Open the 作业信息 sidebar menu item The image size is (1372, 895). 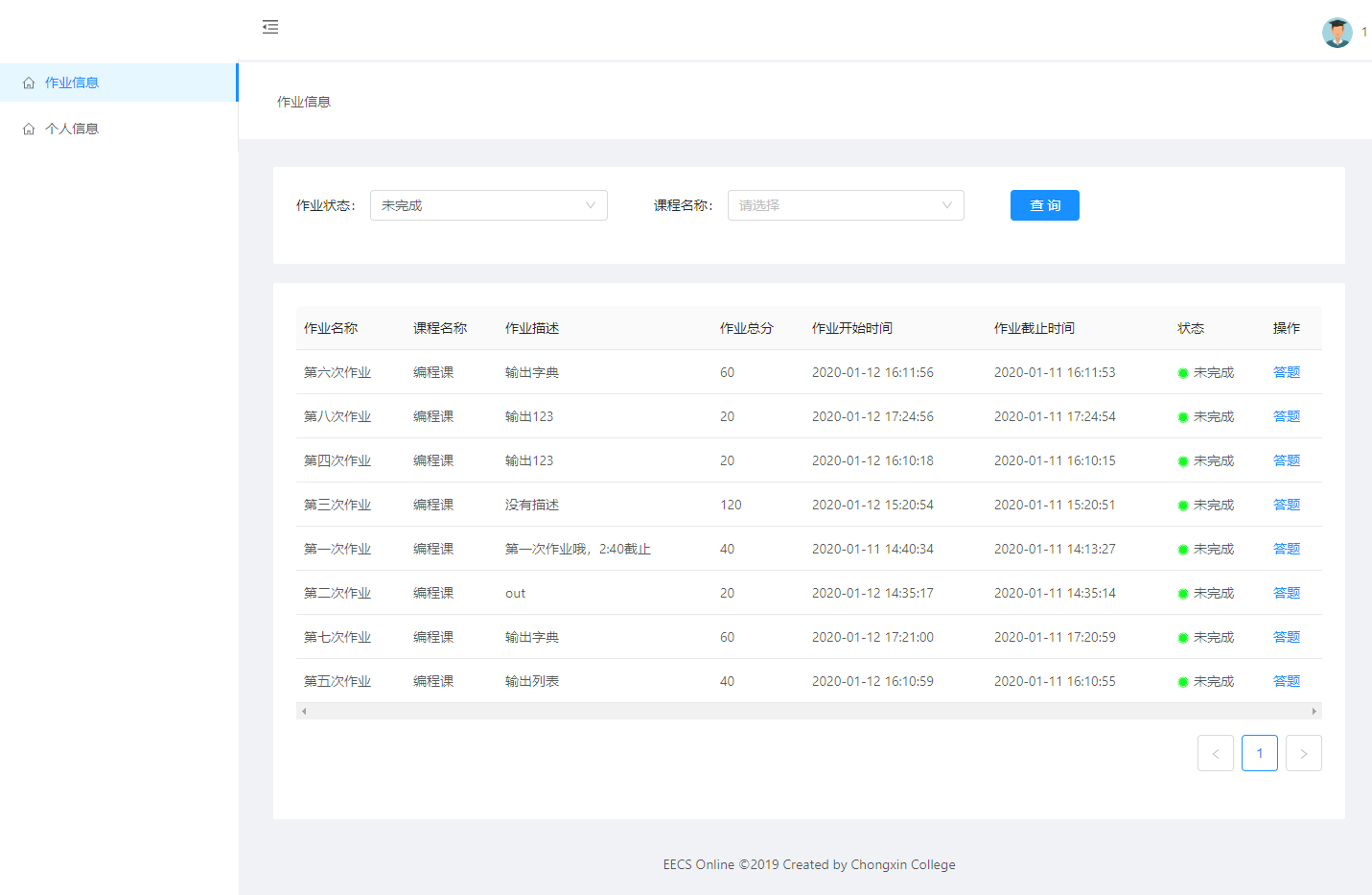[x=119, y=82]
